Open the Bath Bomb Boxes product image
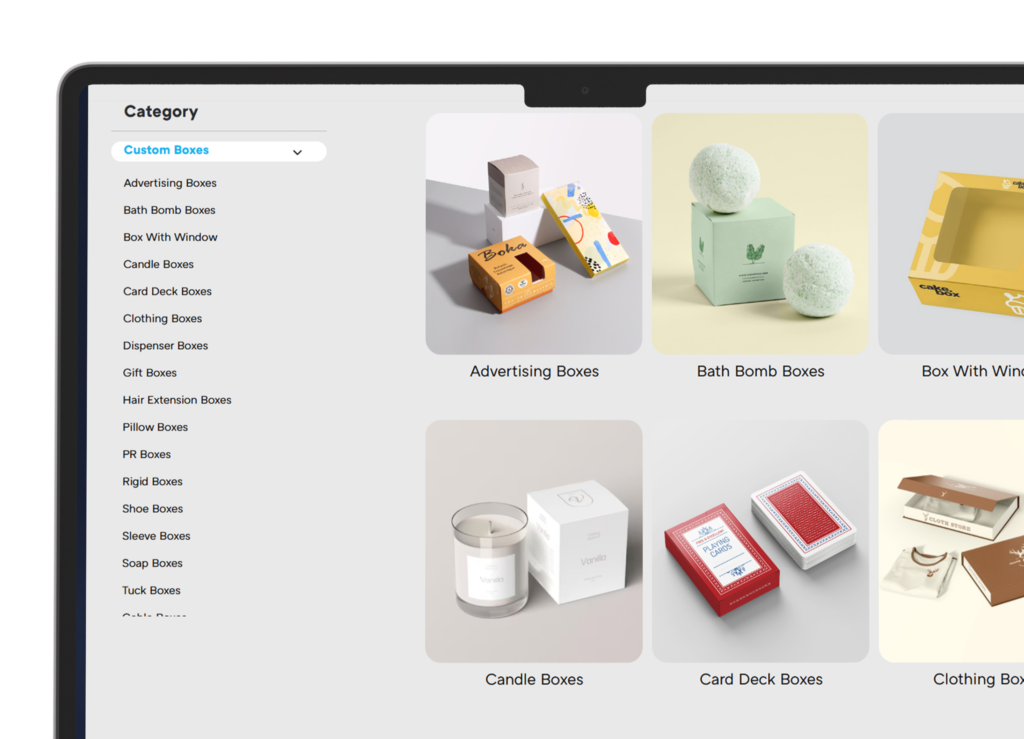Screen dimensions: 1024x739 tap(760, 234)
